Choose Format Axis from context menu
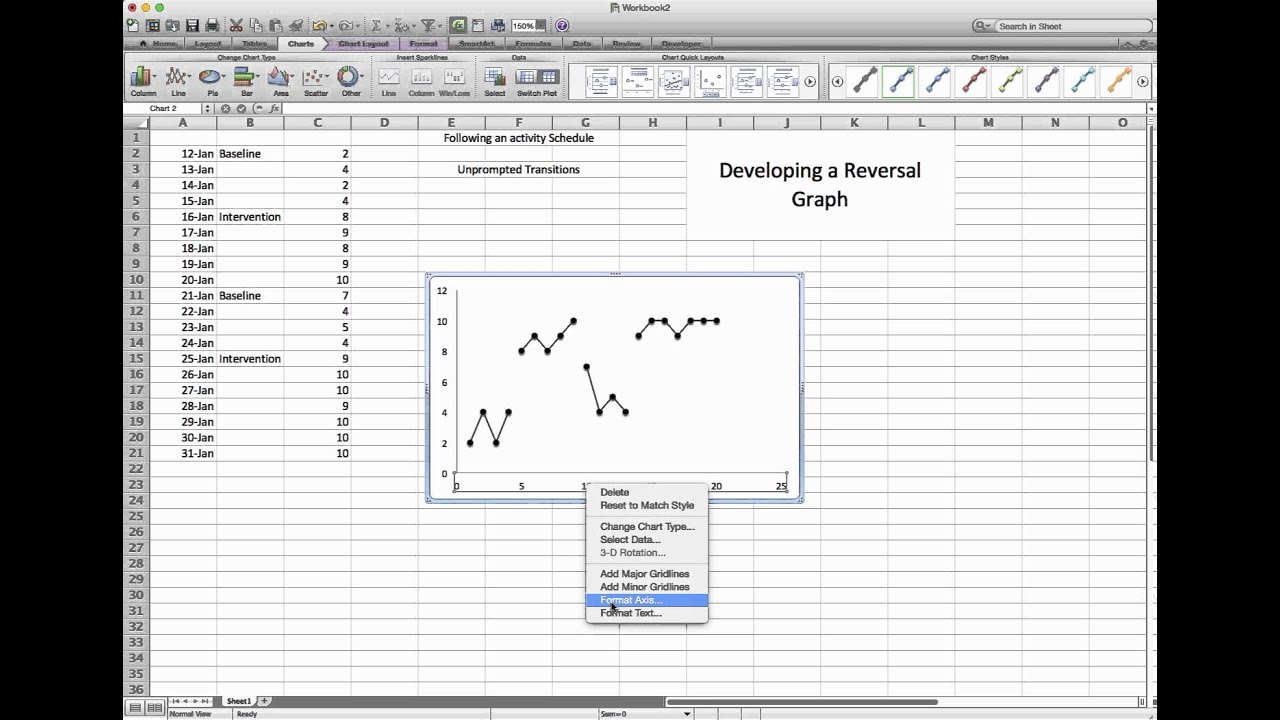 click(646, 600)
